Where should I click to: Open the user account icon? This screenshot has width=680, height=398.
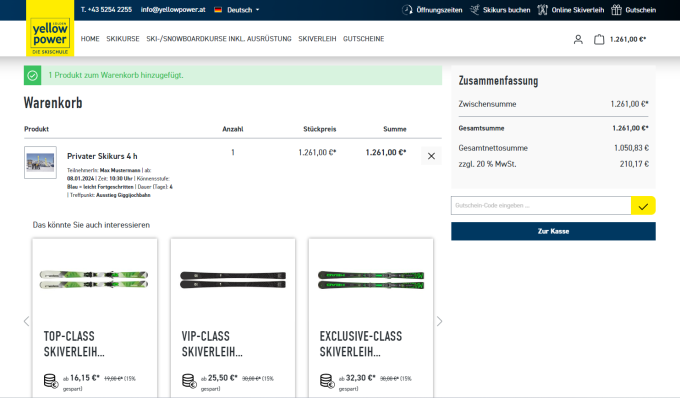point(578,39)
